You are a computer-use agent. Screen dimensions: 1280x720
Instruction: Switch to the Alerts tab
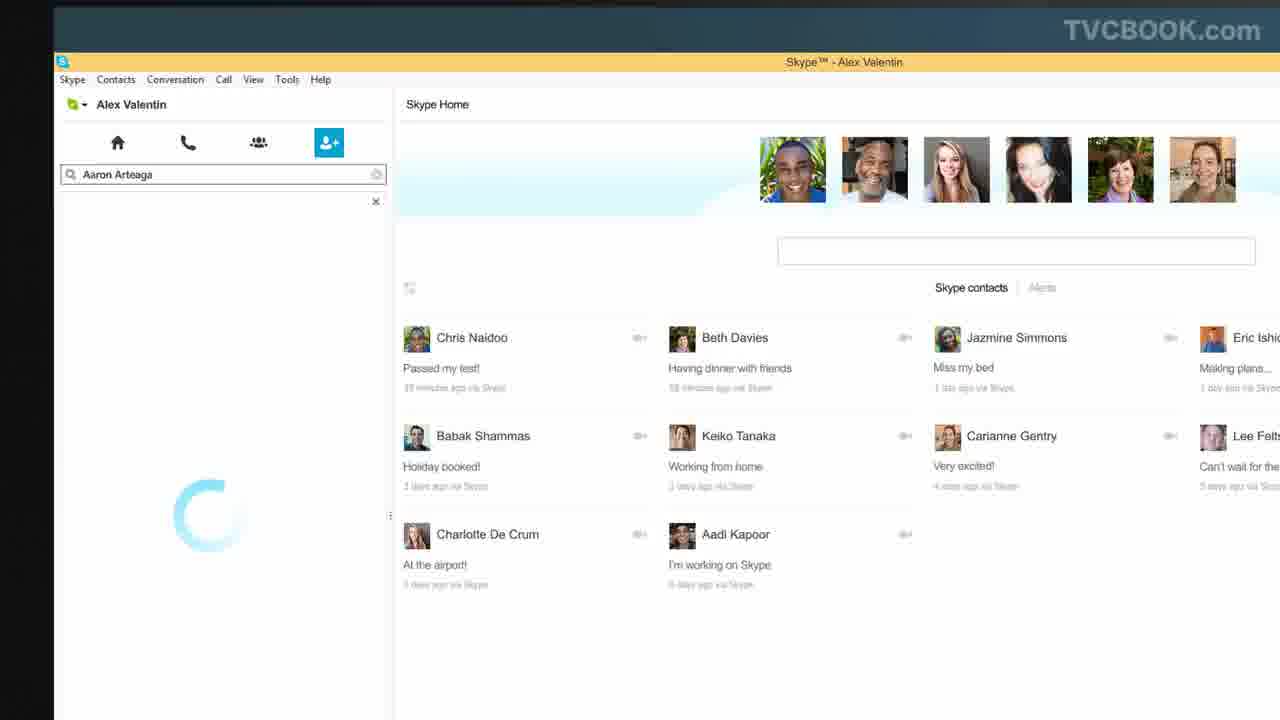(1042, 288)
